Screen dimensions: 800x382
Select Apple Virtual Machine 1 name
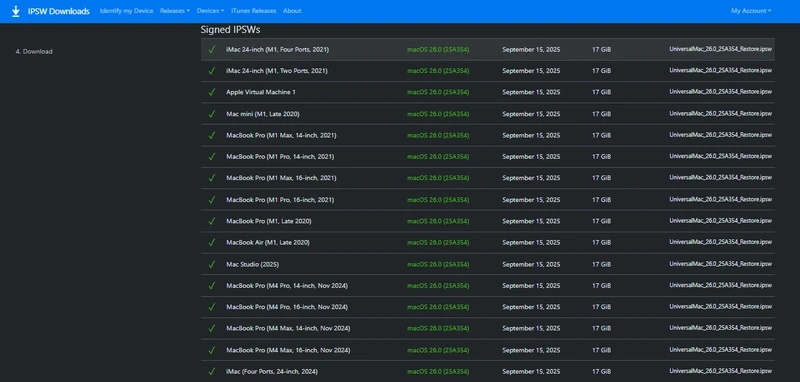261,92
